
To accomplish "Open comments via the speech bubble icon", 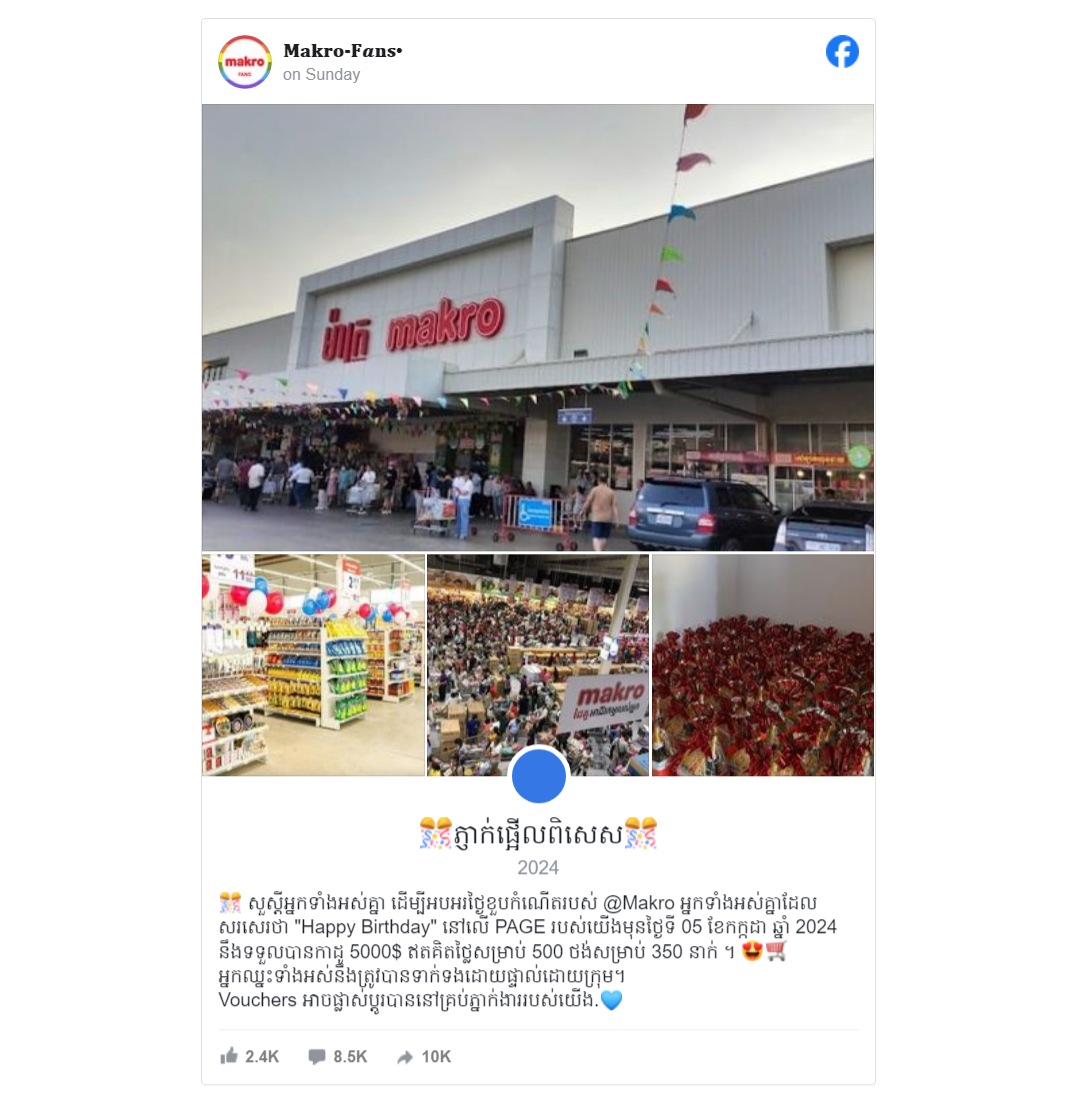I will coord(317,1057).
